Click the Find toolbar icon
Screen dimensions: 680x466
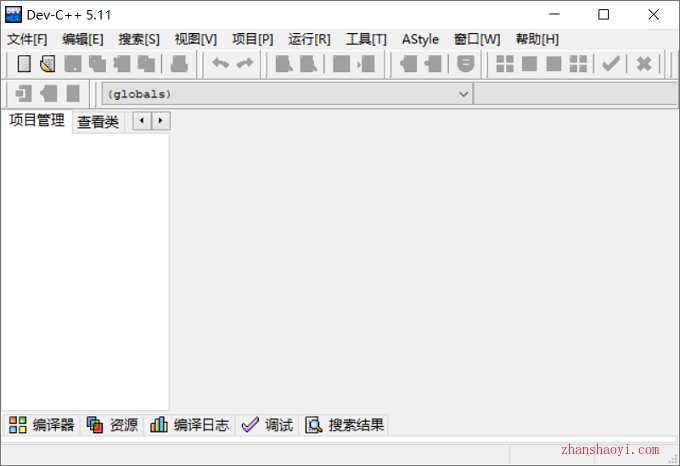[284, 64]
